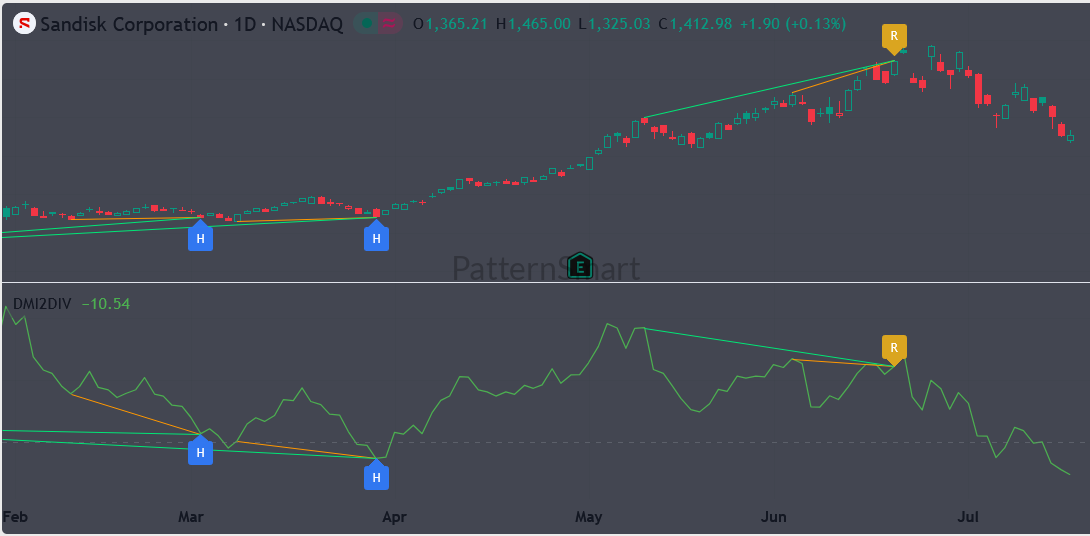Select the late-March H marker on price chart

(x=376, y=236)
